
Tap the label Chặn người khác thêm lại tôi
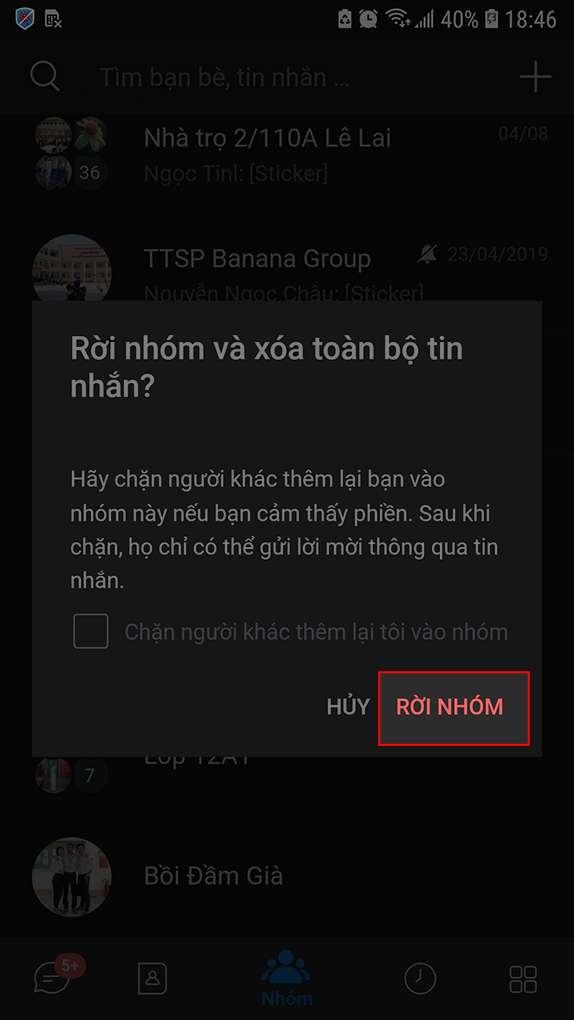(316, 631)
